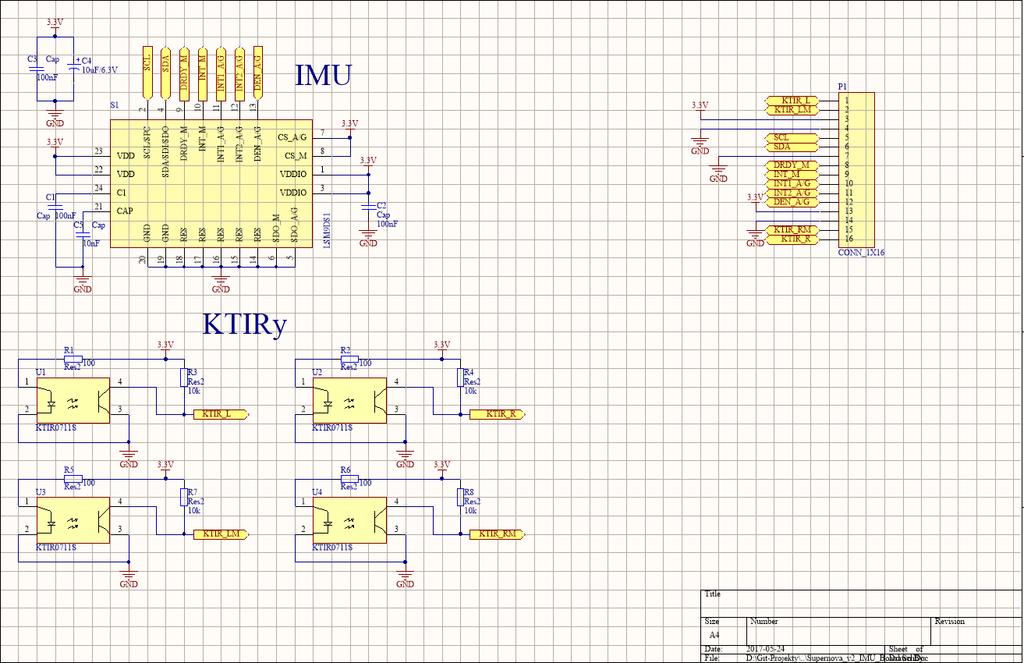Select the LSM9DS1 chip body S1
This screenshot has height=663, width=1024.
tap(211, 184)
